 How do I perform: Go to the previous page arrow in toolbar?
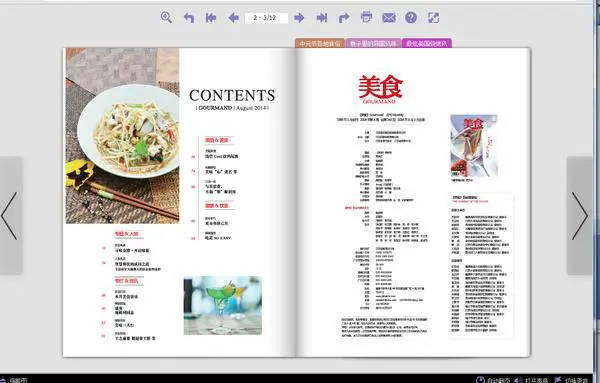click(x=233, y=18)
